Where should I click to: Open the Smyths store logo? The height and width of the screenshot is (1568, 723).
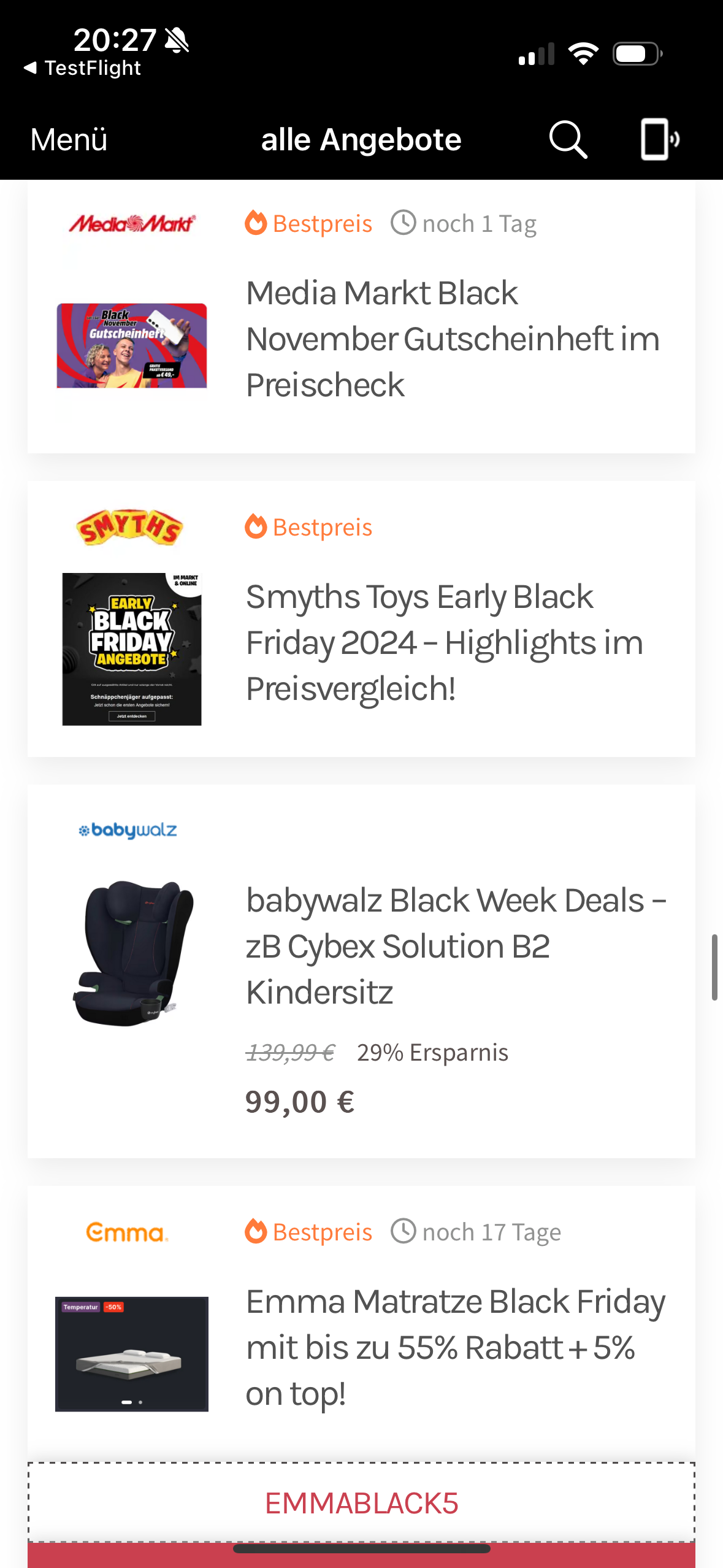(x=130, y=528)
